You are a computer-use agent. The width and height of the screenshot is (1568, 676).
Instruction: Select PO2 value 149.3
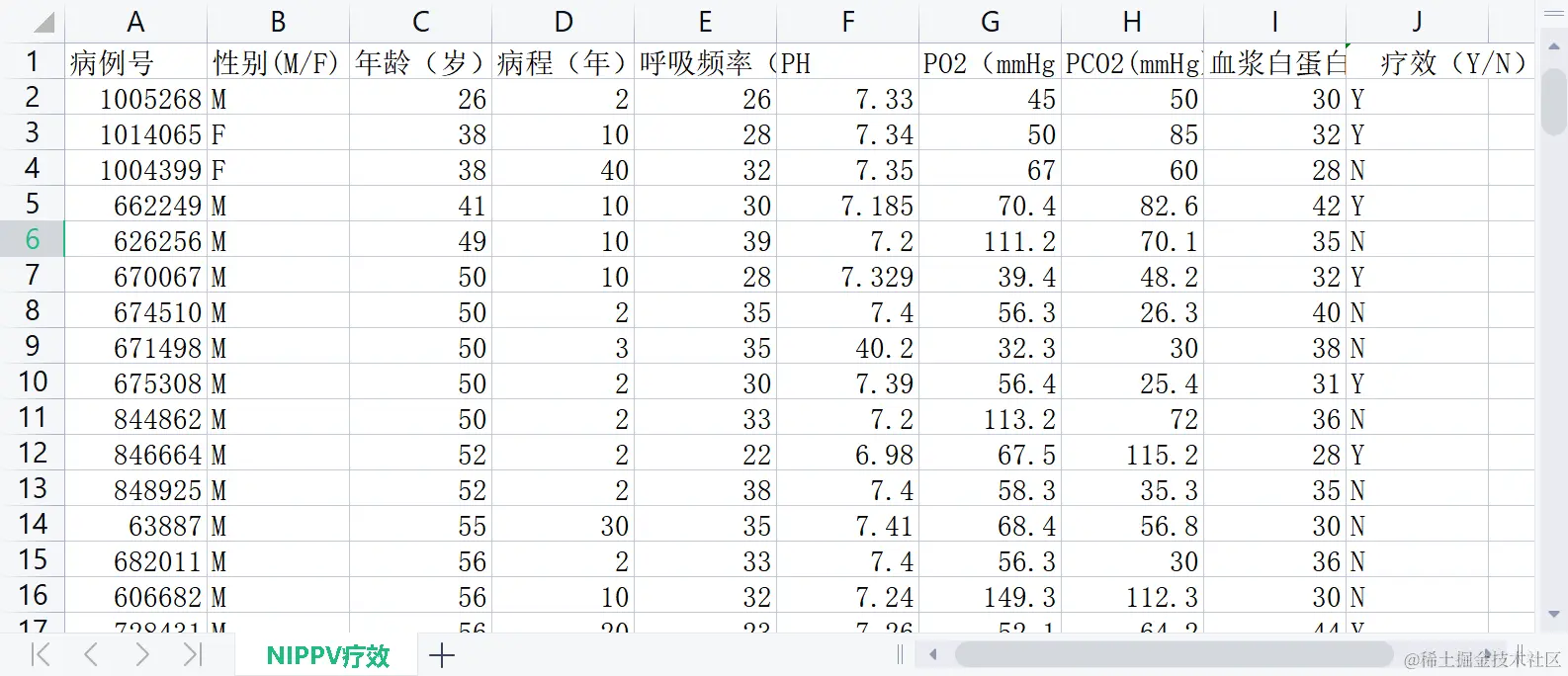tap(991, 596)
